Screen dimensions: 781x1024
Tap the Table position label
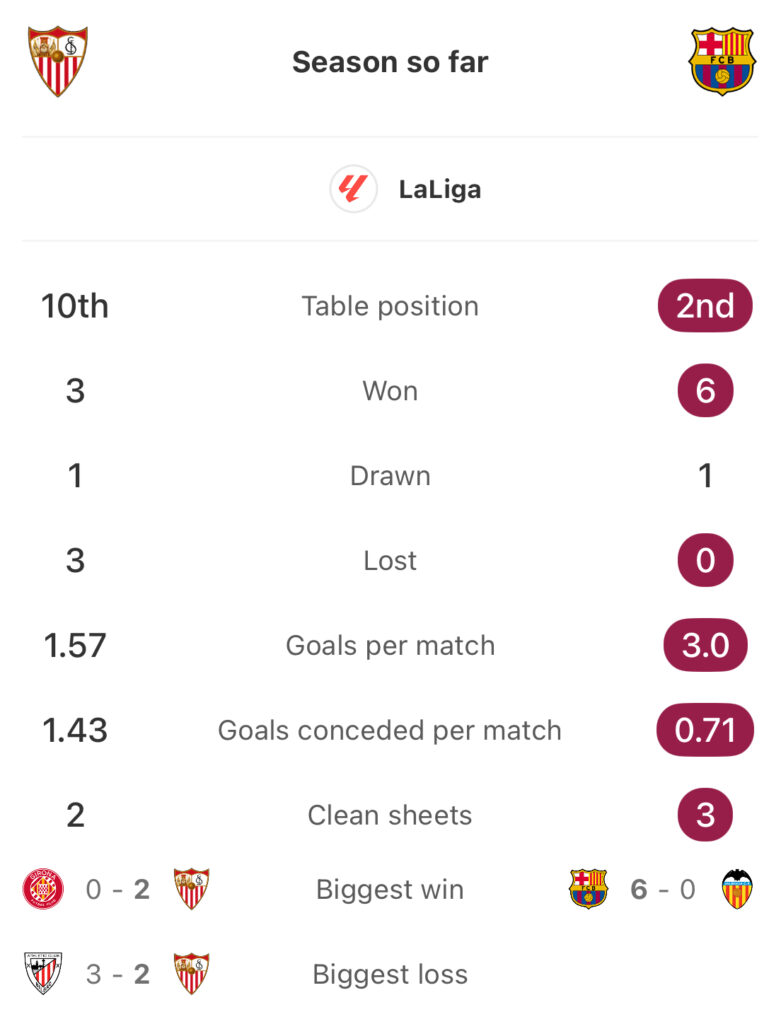coord(390,306)
